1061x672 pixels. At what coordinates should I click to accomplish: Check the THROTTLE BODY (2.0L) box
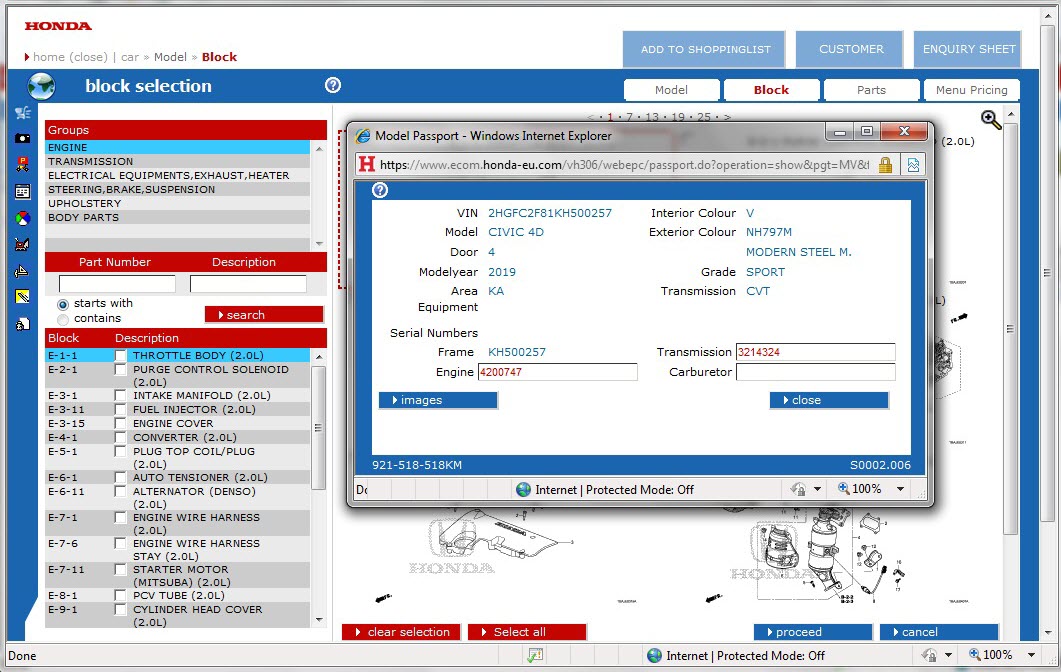coord(121,356)
